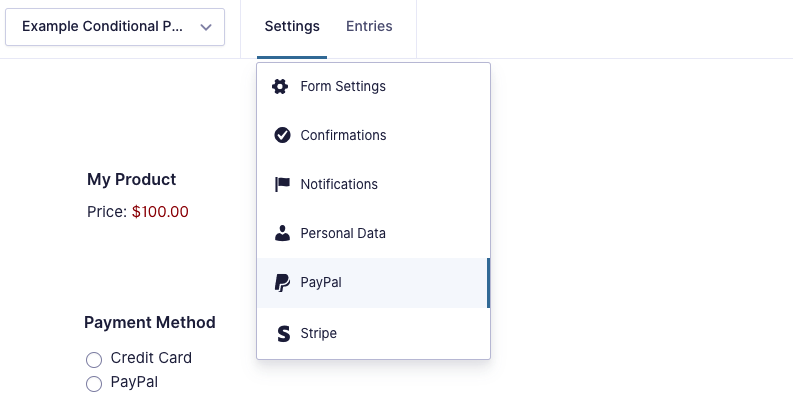Click the My Product field heading
Viewport: 793px width, 411px height.
pyautogui.click(x=131, y=179)
